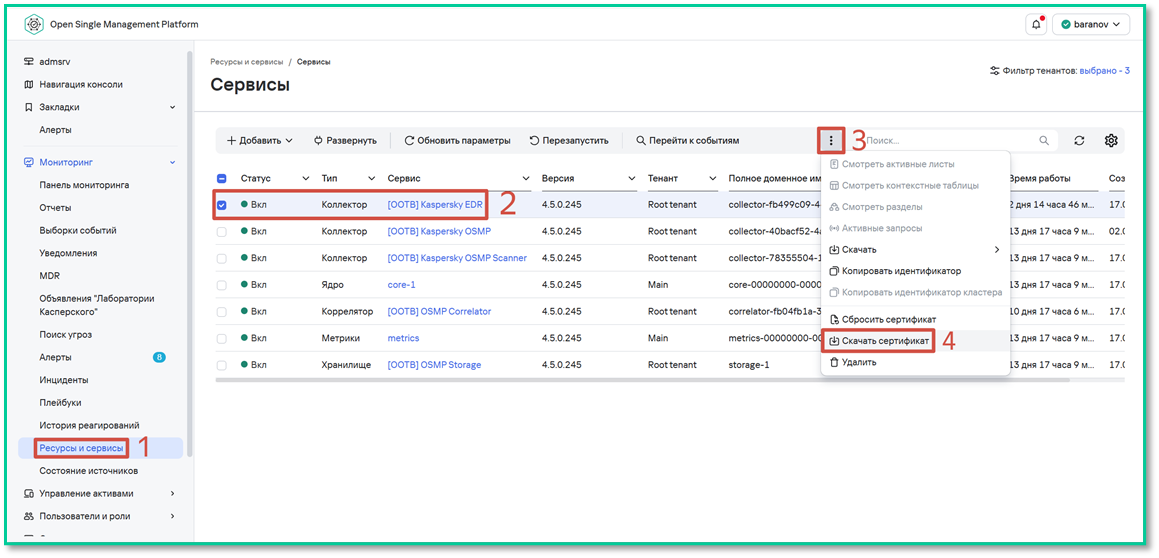Open the notifications bell icon
This screenshot has width=1159, height=558.
point(1036,24)
